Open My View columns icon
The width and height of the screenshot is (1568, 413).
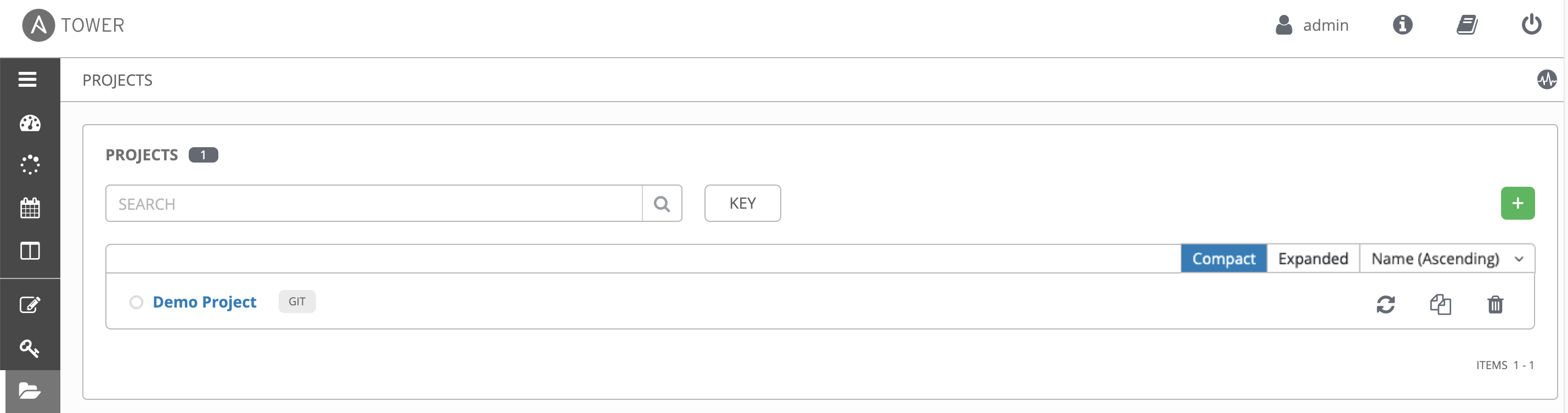[30, 251]
